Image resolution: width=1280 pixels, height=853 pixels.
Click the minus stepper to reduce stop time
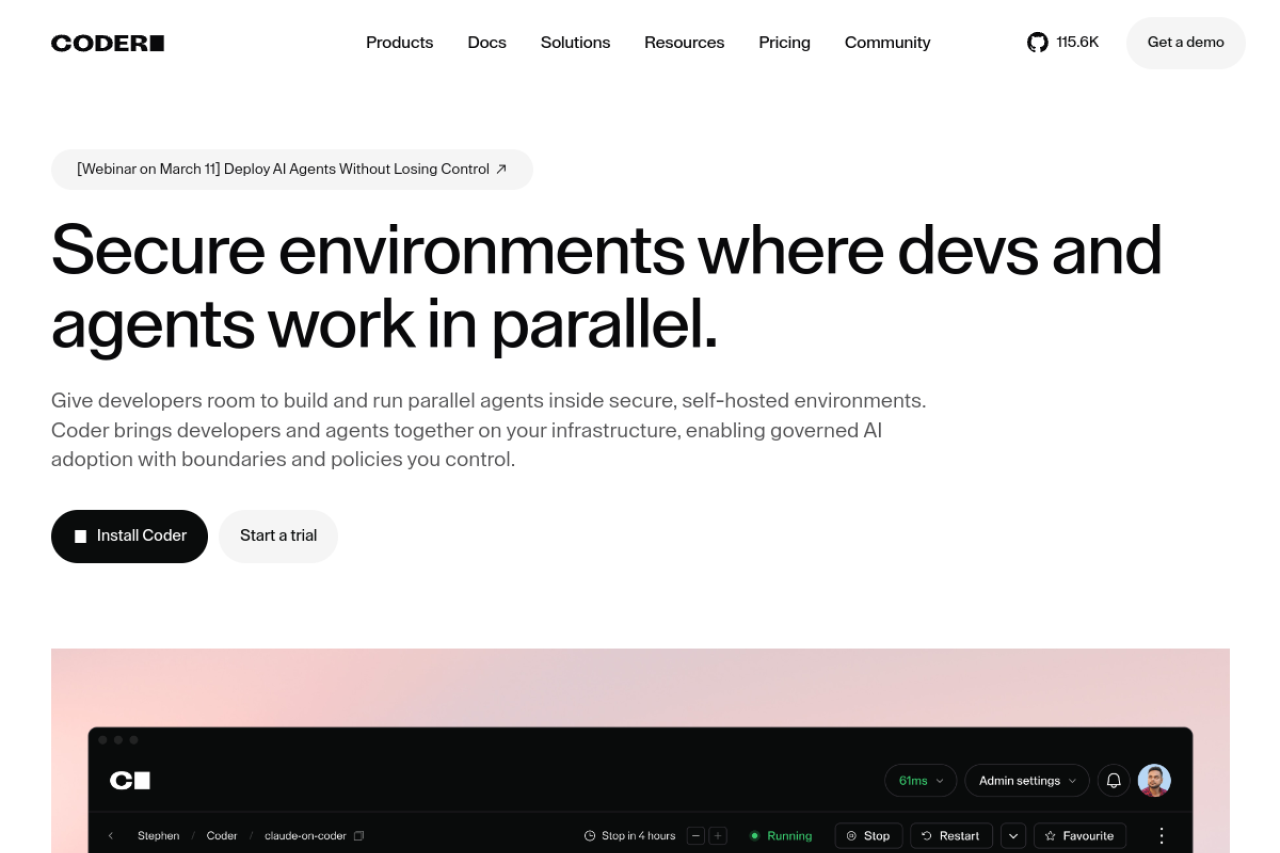(x=696, y=835)
